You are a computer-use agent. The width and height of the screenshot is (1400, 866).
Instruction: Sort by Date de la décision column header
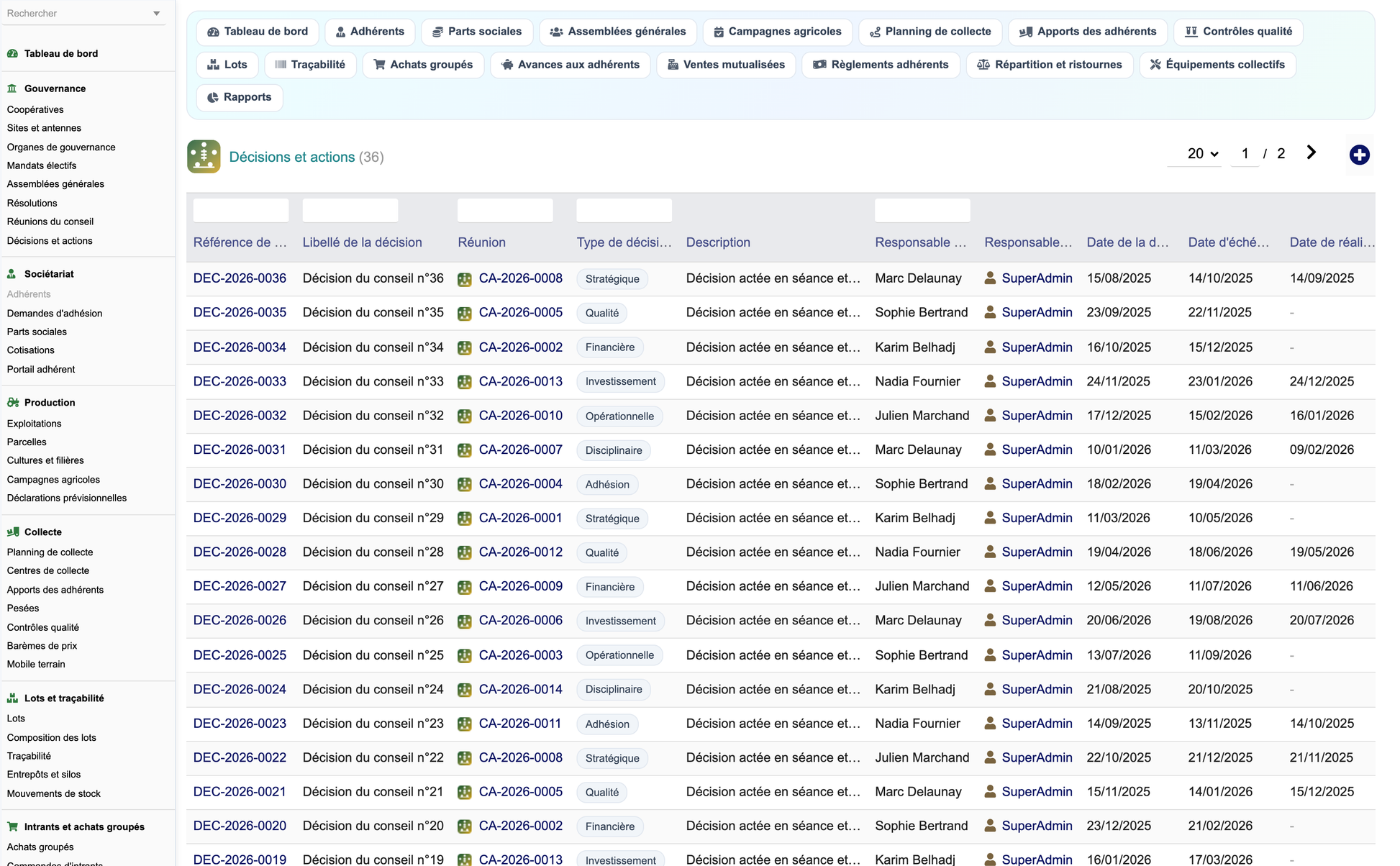click(x=1127, y=242)
